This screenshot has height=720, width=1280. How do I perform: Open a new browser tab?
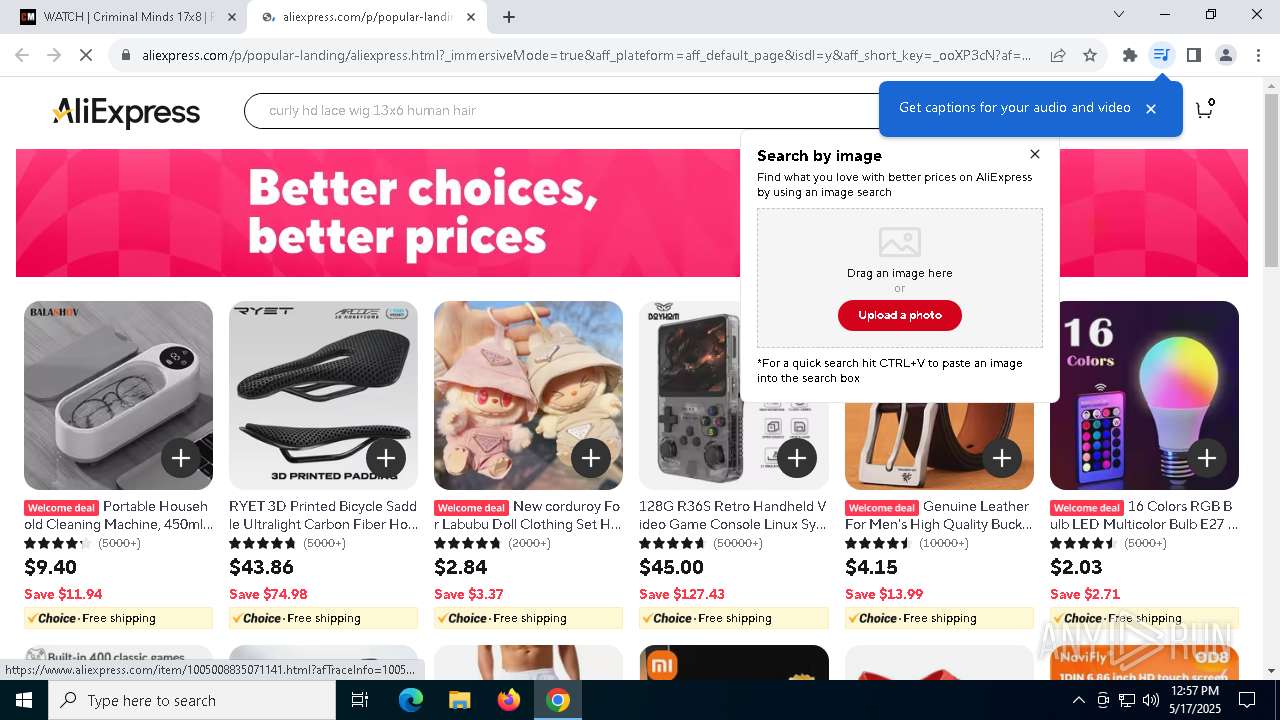(509, 17)
